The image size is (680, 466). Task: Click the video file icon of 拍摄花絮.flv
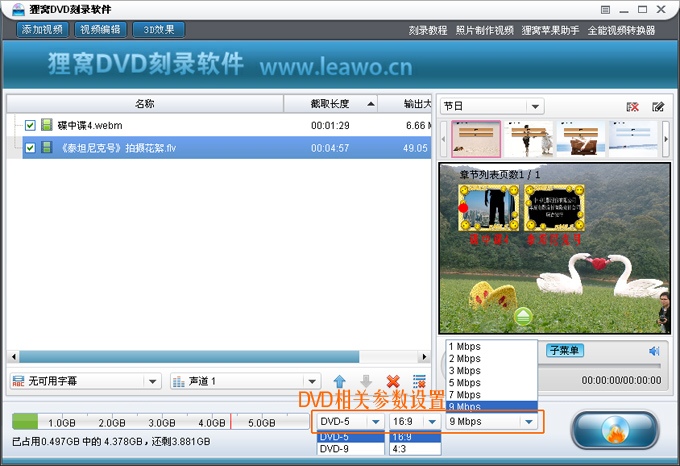(x=46, y=147)
